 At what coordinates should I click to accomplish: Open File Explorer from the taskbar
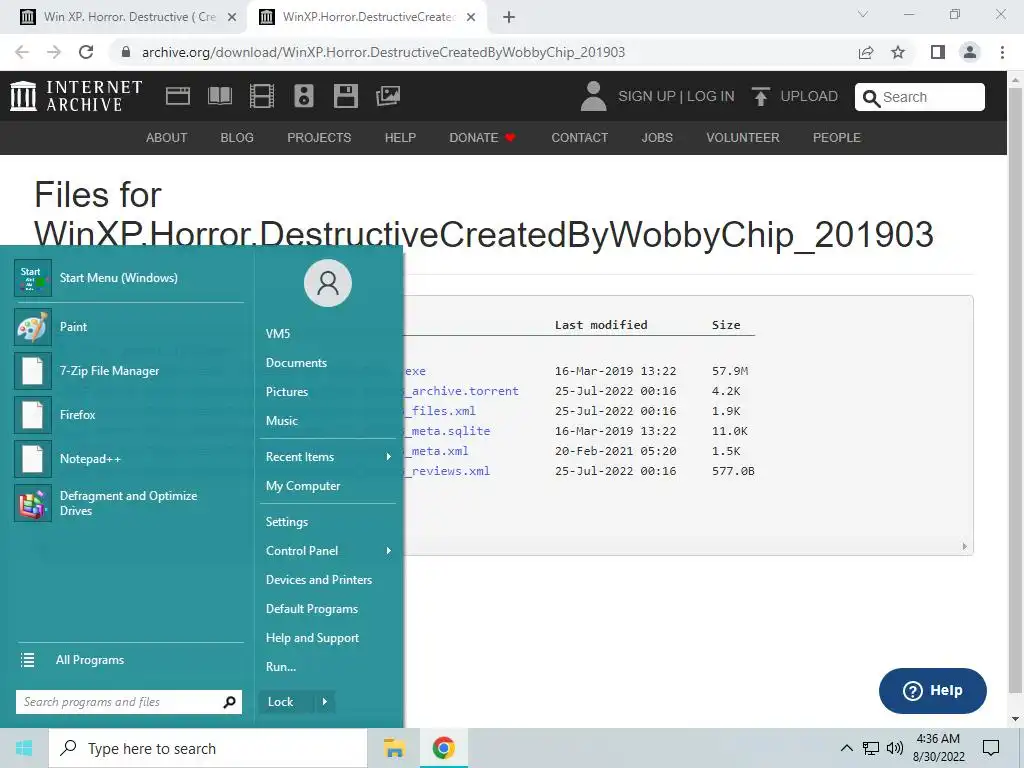[x=394, y=748]
